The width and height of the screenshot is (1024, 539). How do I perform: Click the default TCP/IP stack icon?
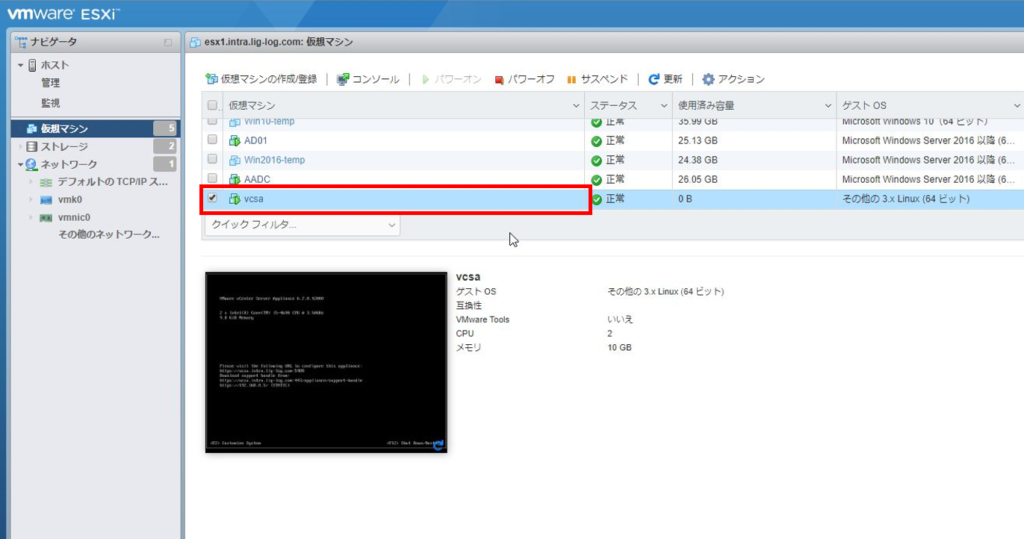tap(46, 182)
